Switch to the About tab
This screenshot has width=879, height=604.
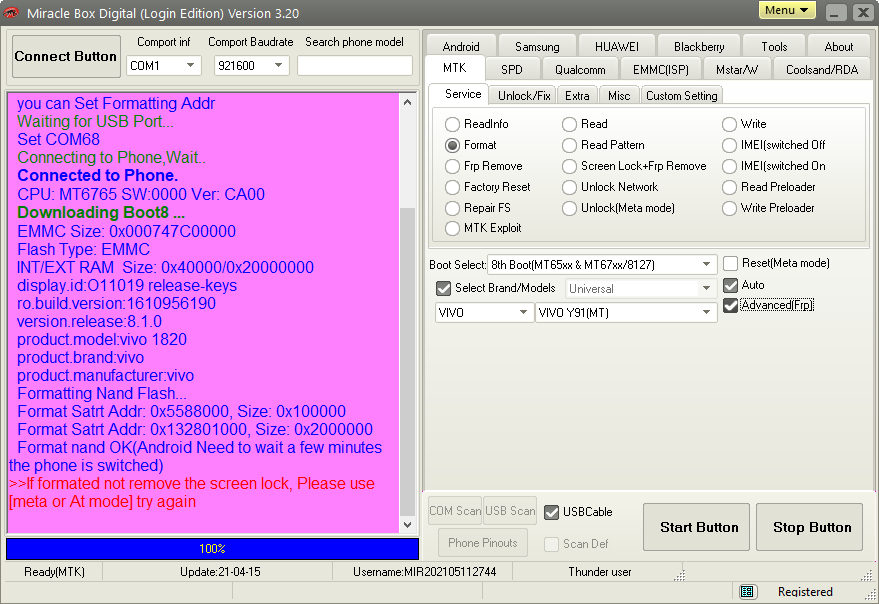click(x=839, y=47)
